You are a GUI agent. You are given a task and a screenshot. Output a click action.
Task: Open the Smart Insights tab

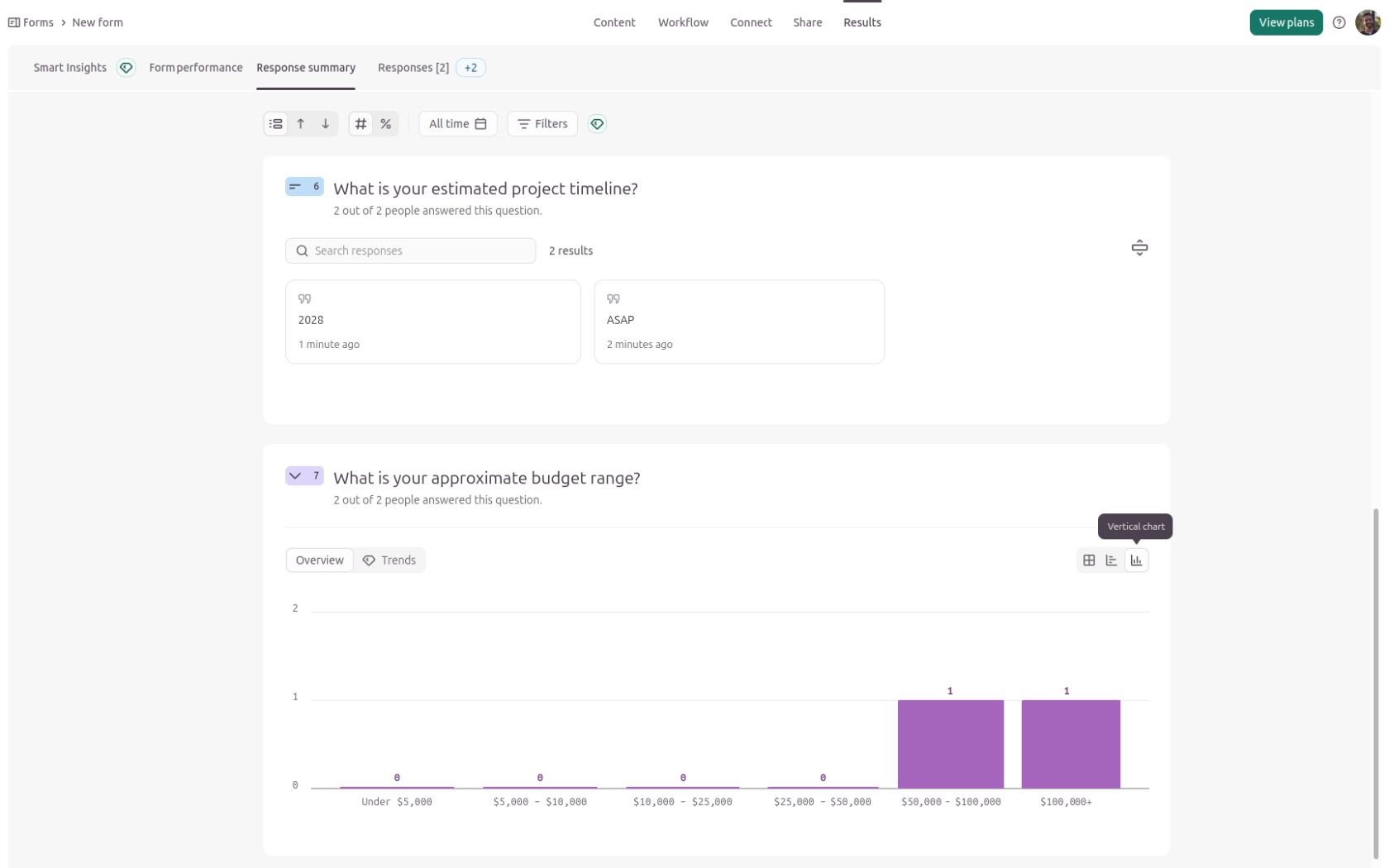pyautogui.click(x=70, y=68)
